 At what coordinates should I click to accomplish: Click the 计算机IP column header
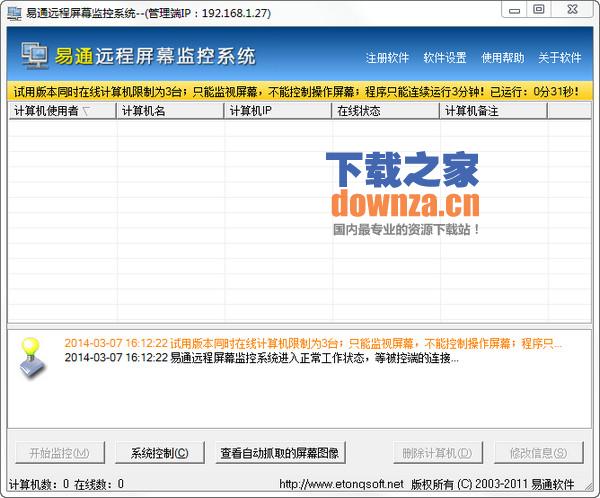pyautogui.click(x=278, y=111)
